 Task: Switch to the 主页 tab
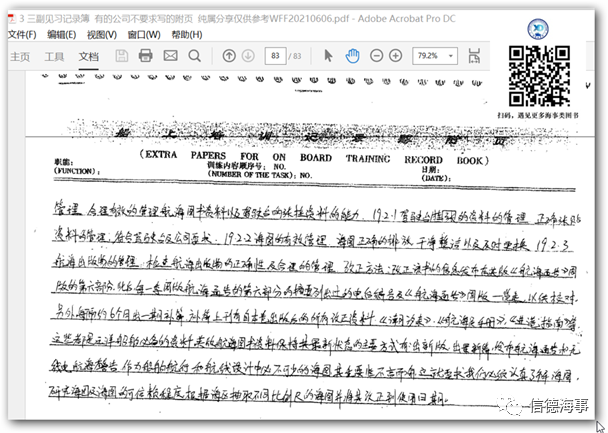pos(19,57)
